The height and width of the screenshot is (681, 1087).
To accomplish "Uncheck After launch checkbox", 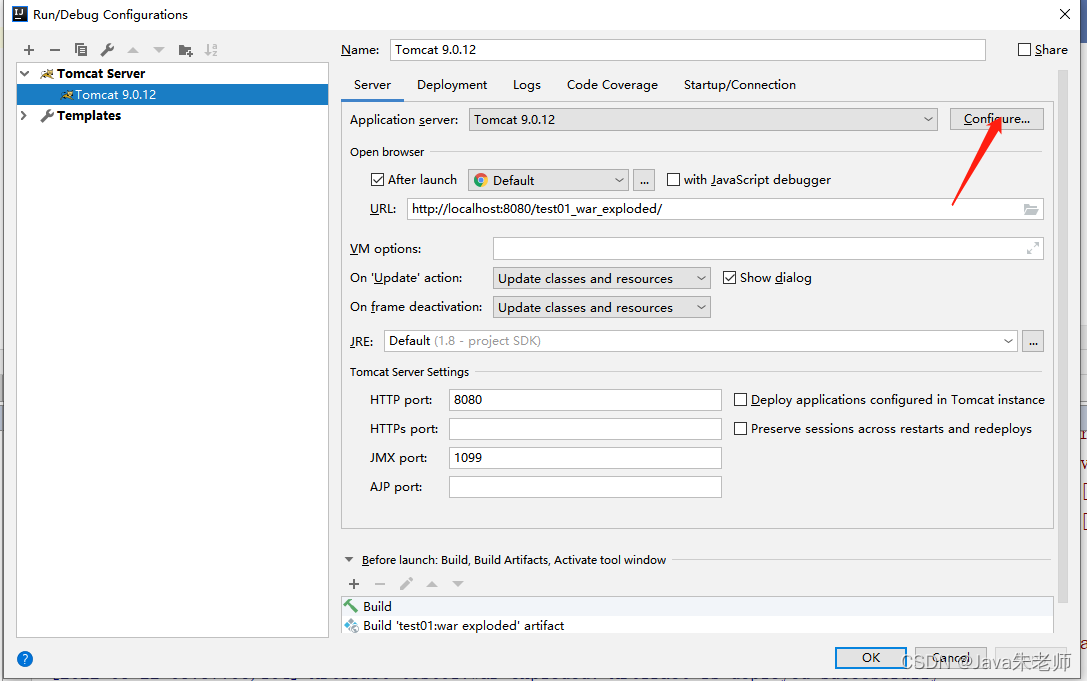I will pos(377,180).
